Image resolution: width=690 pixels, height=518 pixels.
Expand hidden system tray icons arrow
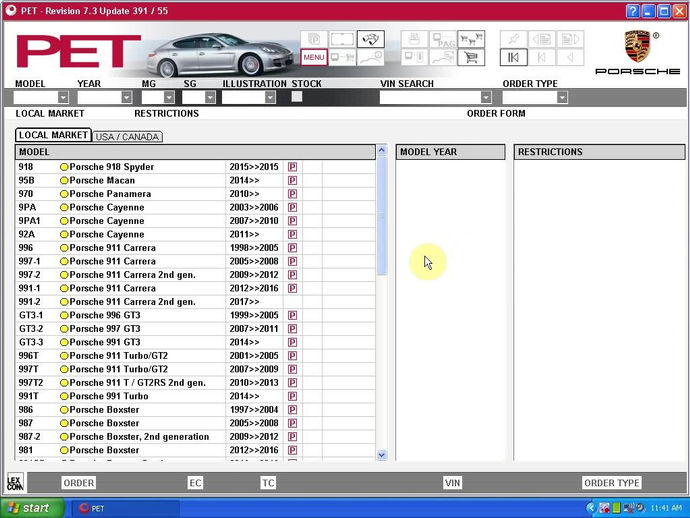point(591,508)
